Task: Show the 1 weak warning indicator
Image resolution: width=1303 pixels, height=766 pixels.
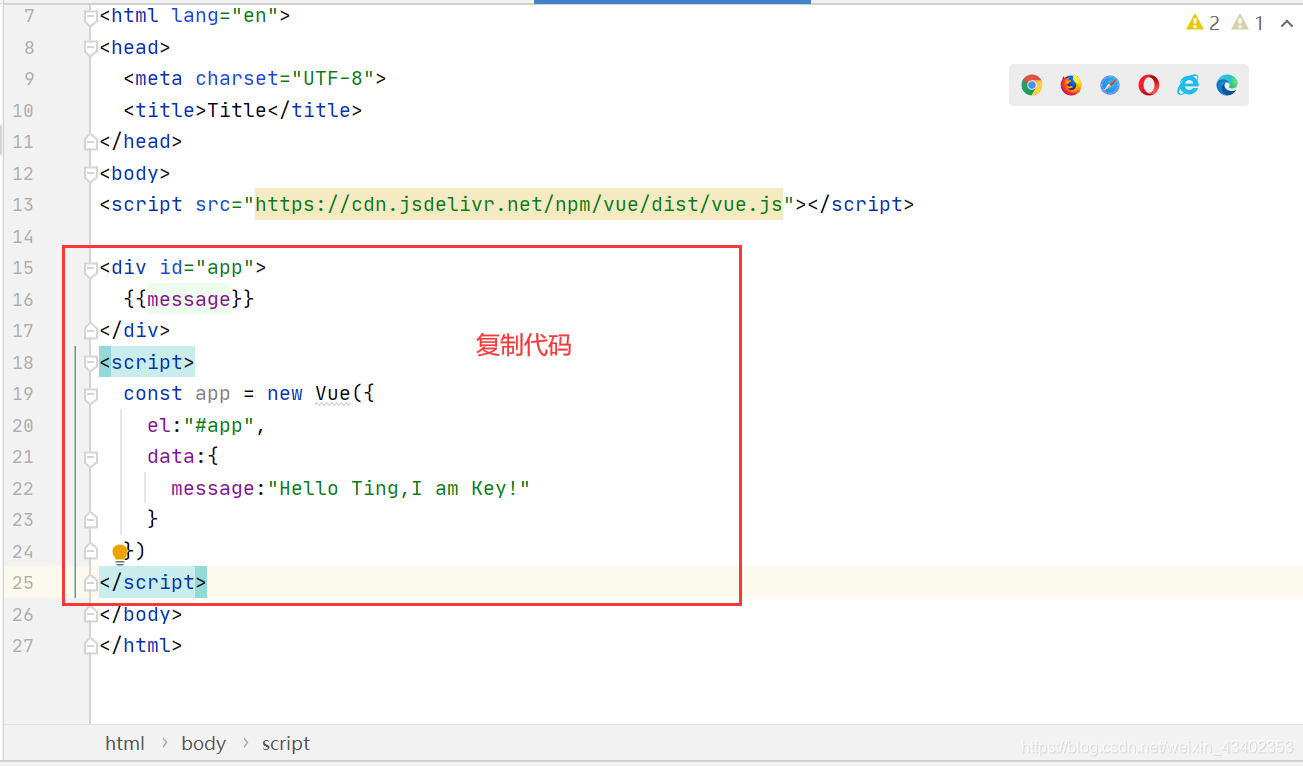Action: point(1248,23)
